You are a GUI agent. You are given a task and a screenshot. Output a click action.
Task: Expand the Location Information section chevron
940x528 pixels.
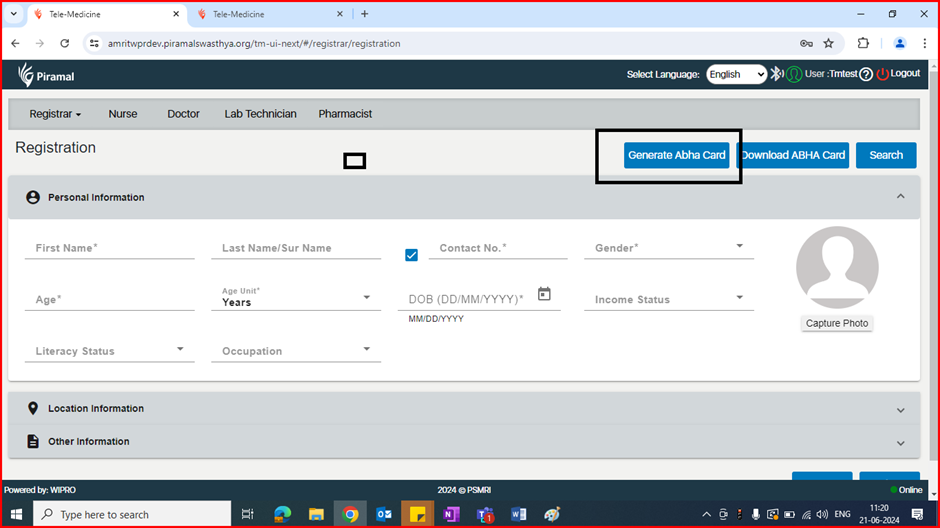coord(900,410)
